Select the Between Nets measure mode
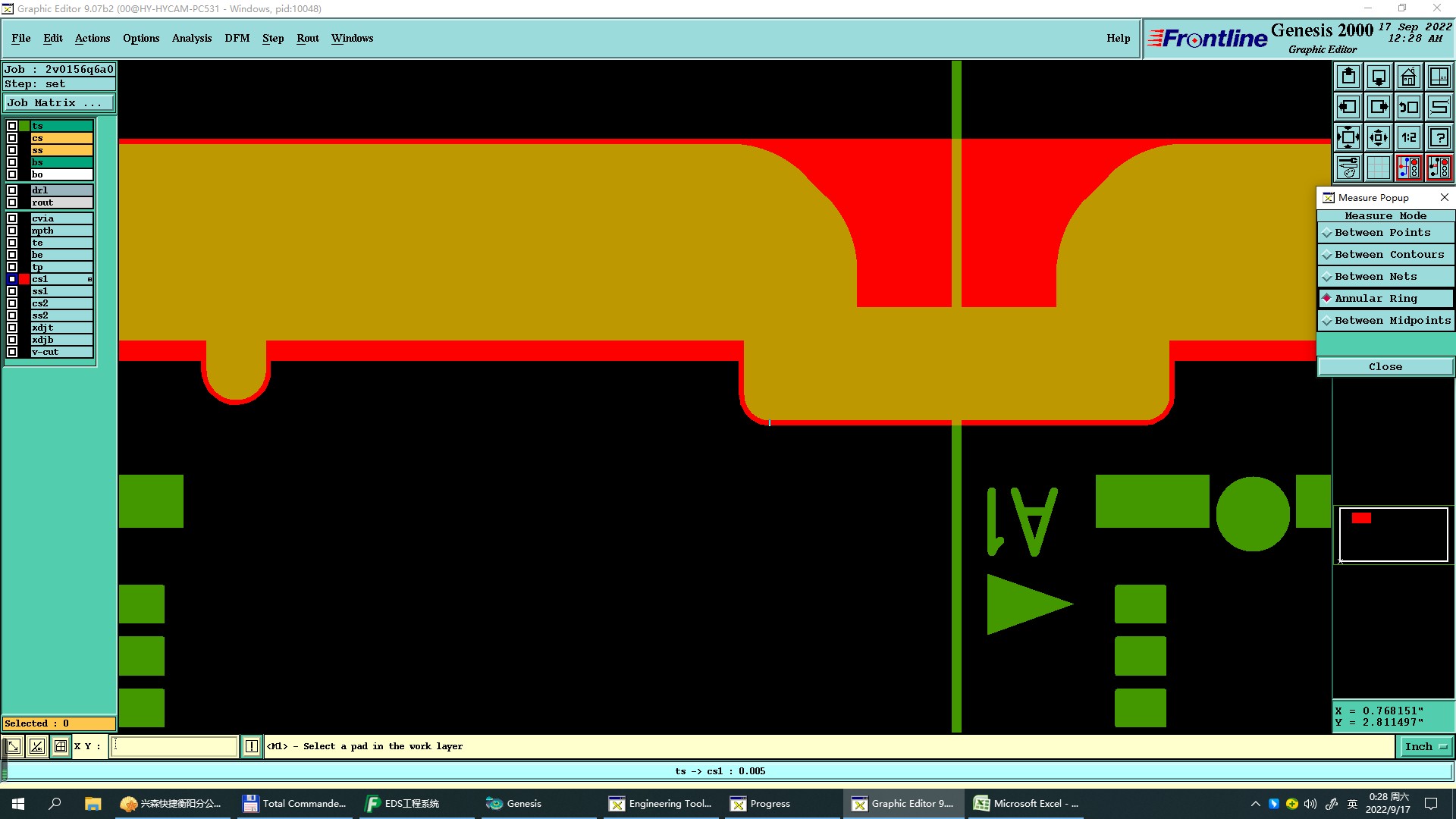Viewport: 1456px width, 819px height. pyautogui.click(x=1385, y=277)
